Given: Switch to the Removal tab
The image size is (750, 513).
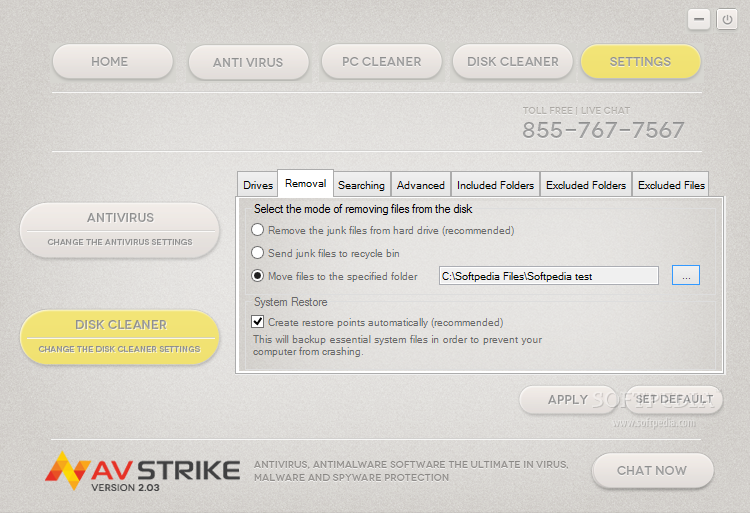Looking at the screenshot, I should point(306,183).
